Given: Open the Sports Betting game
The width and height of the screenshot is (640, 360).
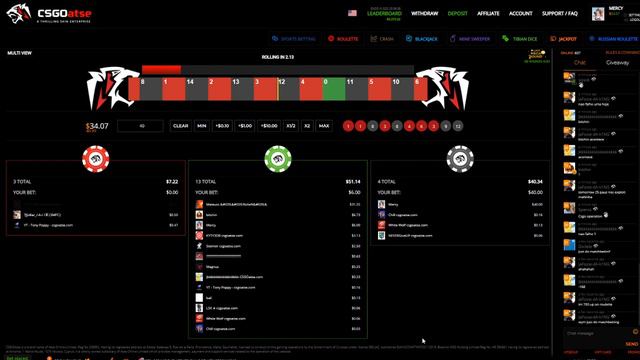Looking at the screenshot, I should pyautogui.click(x=294, y=39).
